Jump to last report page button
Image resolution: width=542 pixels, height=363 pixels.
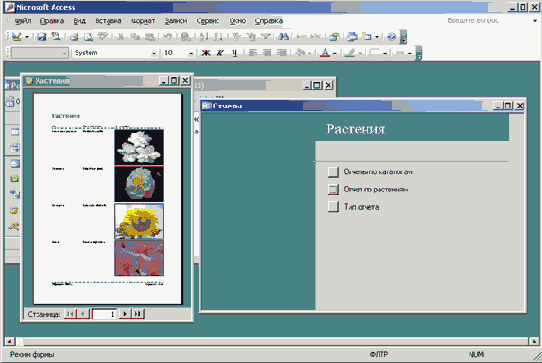[138, 314]
